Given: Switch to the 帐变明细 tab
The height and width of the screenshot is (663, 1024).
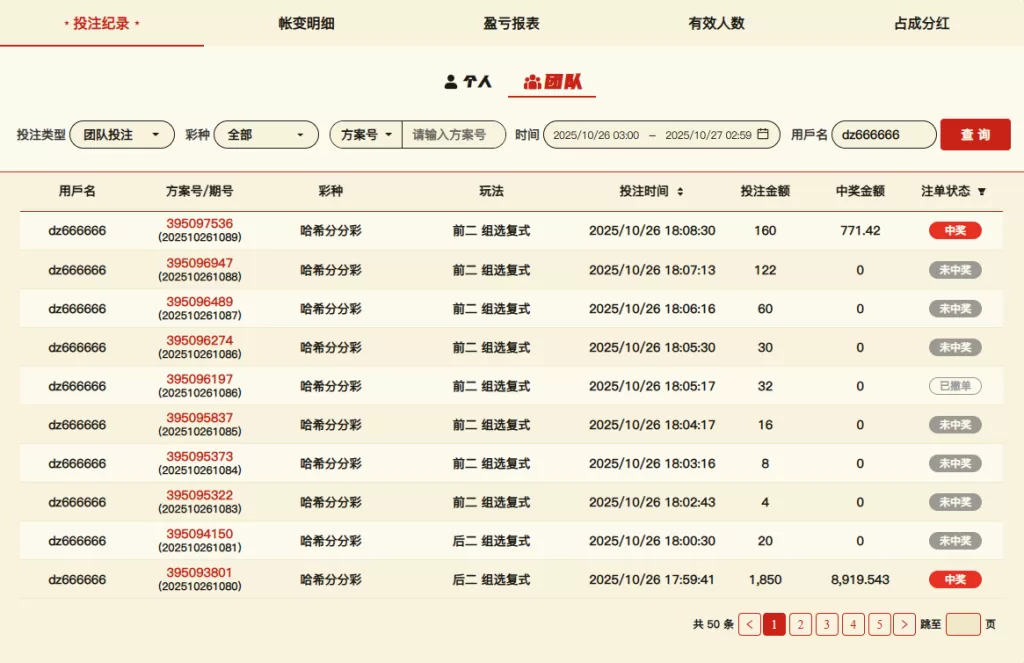Looking at the screenshot, I should [x=306, y=23].
